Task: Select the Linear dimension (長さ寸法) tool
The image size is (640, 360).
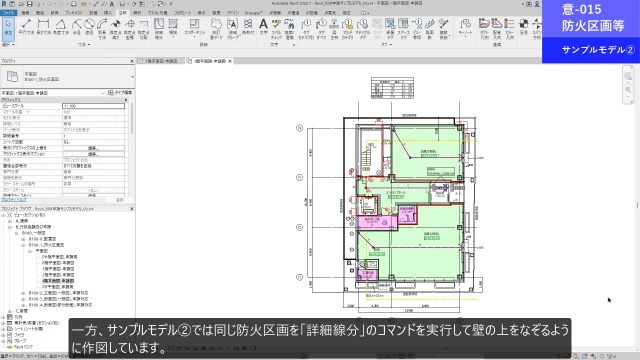Action: 43,27
